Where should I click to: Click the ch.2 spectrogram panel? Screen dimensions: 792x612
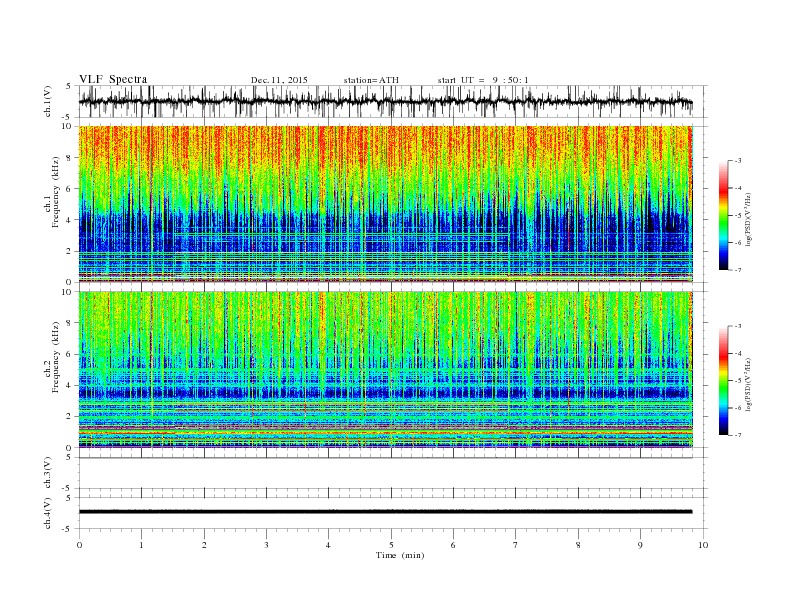[x=385, y=369]
